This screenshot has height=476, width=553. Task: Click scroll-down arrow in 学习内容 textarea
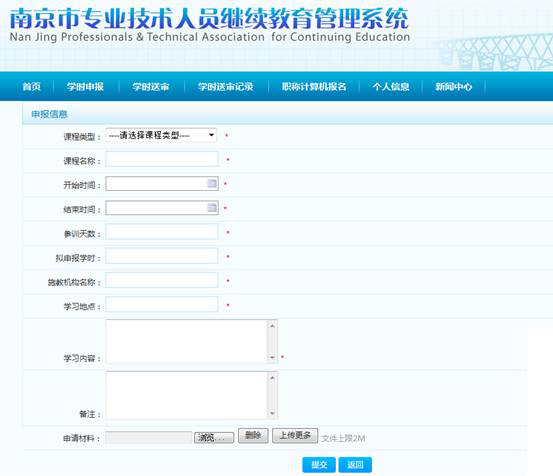pos(272,358)
